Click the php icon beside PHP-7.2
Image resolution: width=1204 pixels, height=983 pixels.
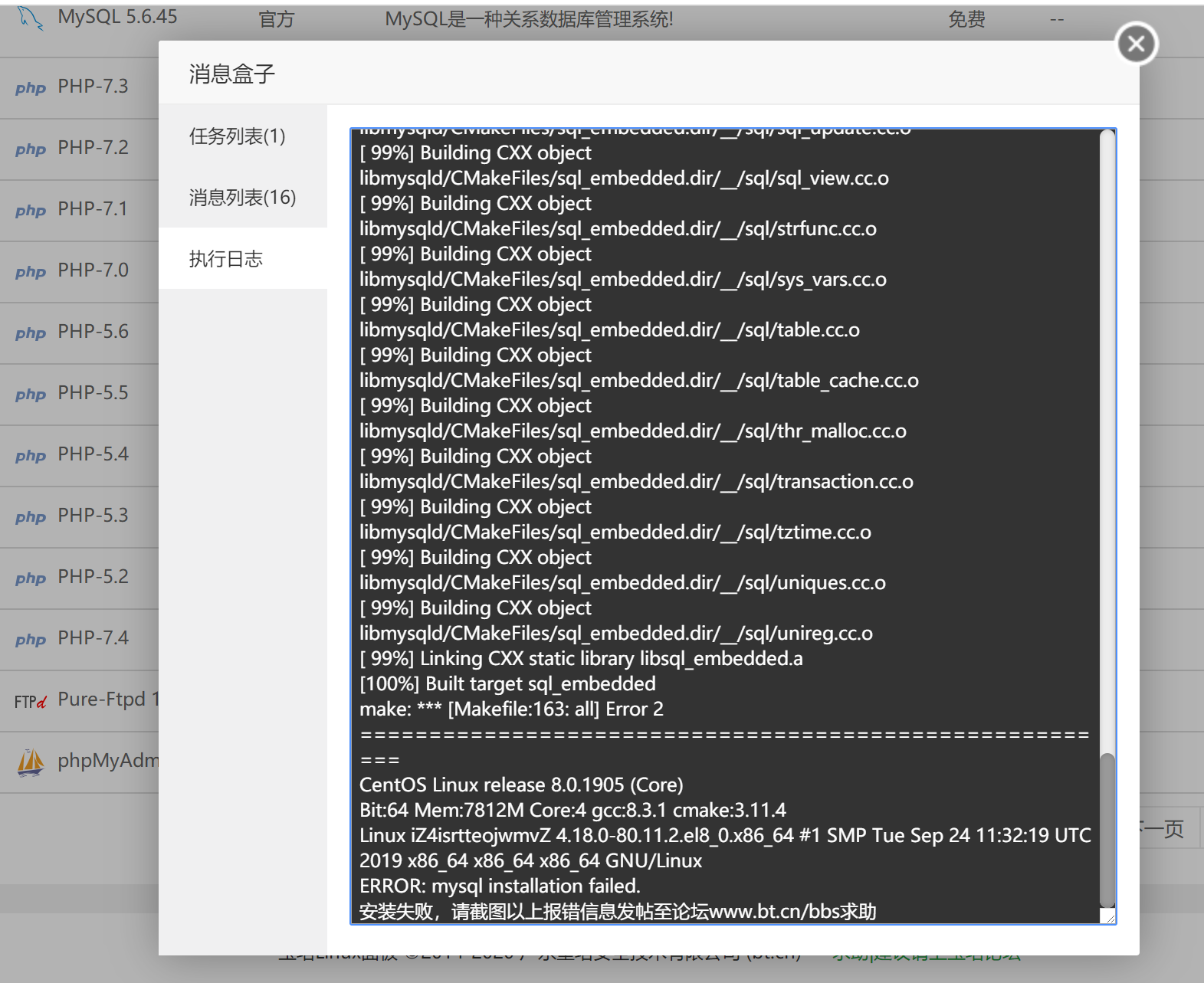(31, 149)
